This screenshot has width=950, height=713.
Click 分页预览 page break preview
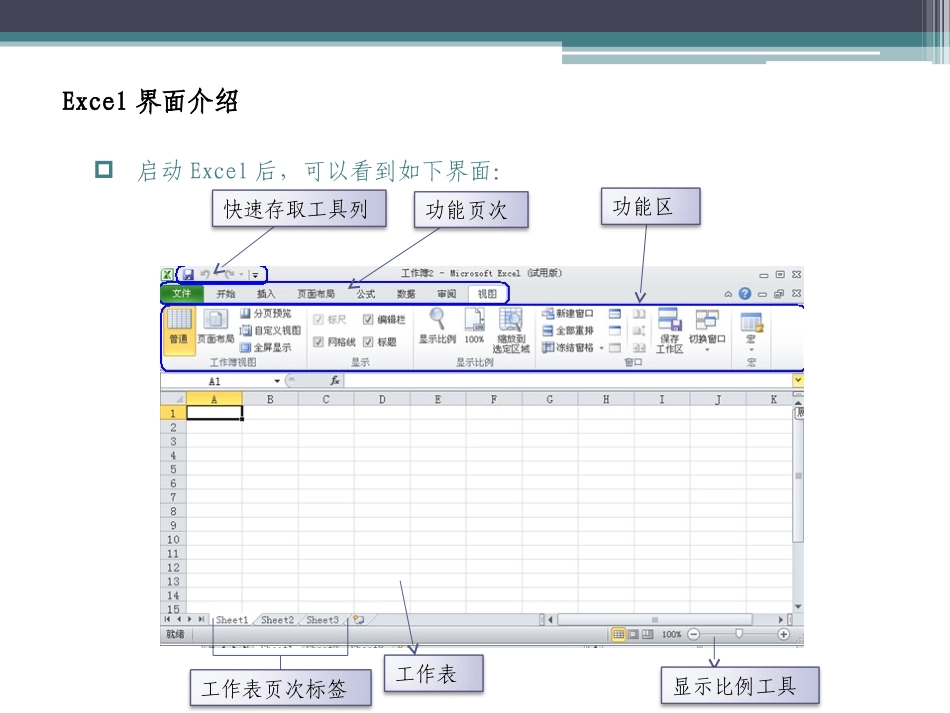[265, 313]
